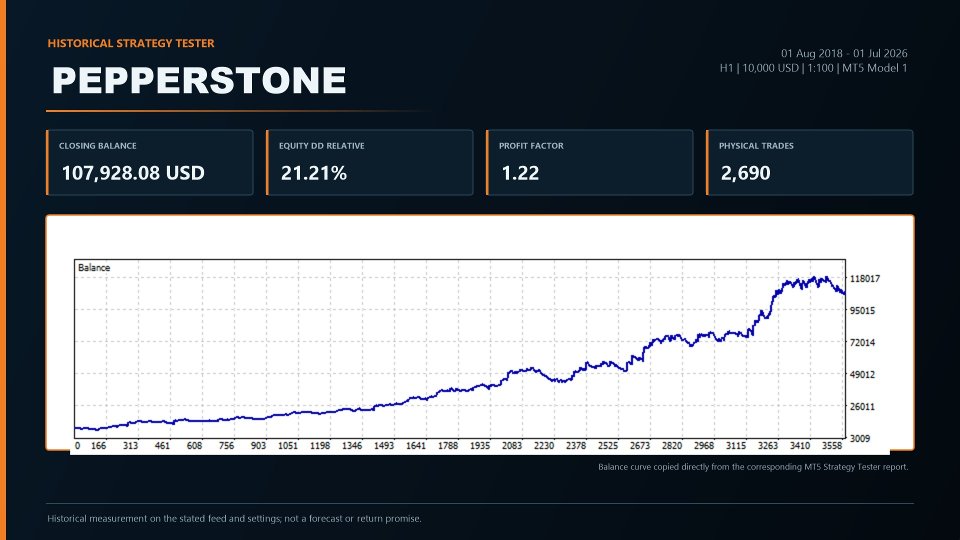Click the PROFIT FACTOR card label
The width and height of the screenshot is (960, 540).
point(531,146)
